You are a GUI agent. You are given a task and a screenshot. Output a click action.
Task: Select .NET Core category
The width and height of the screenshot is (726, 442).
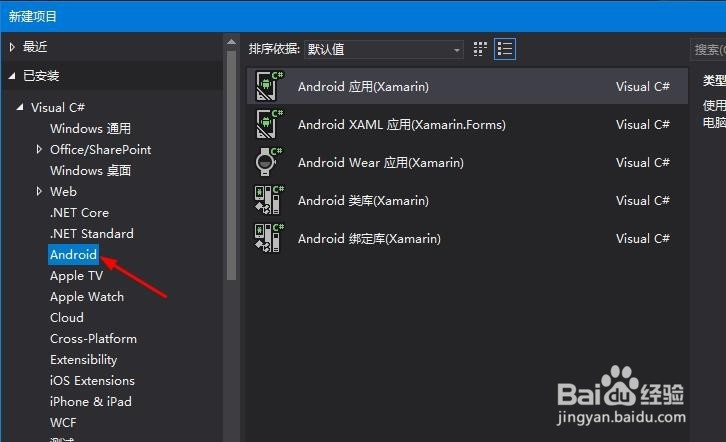coord(79,212)
